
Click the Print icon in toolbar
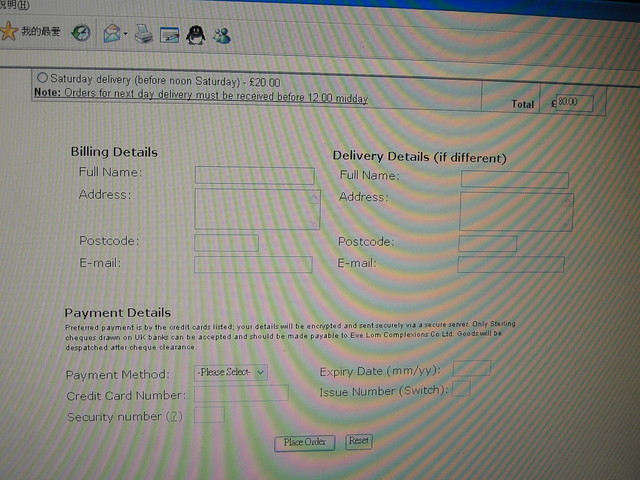(144, 34)
